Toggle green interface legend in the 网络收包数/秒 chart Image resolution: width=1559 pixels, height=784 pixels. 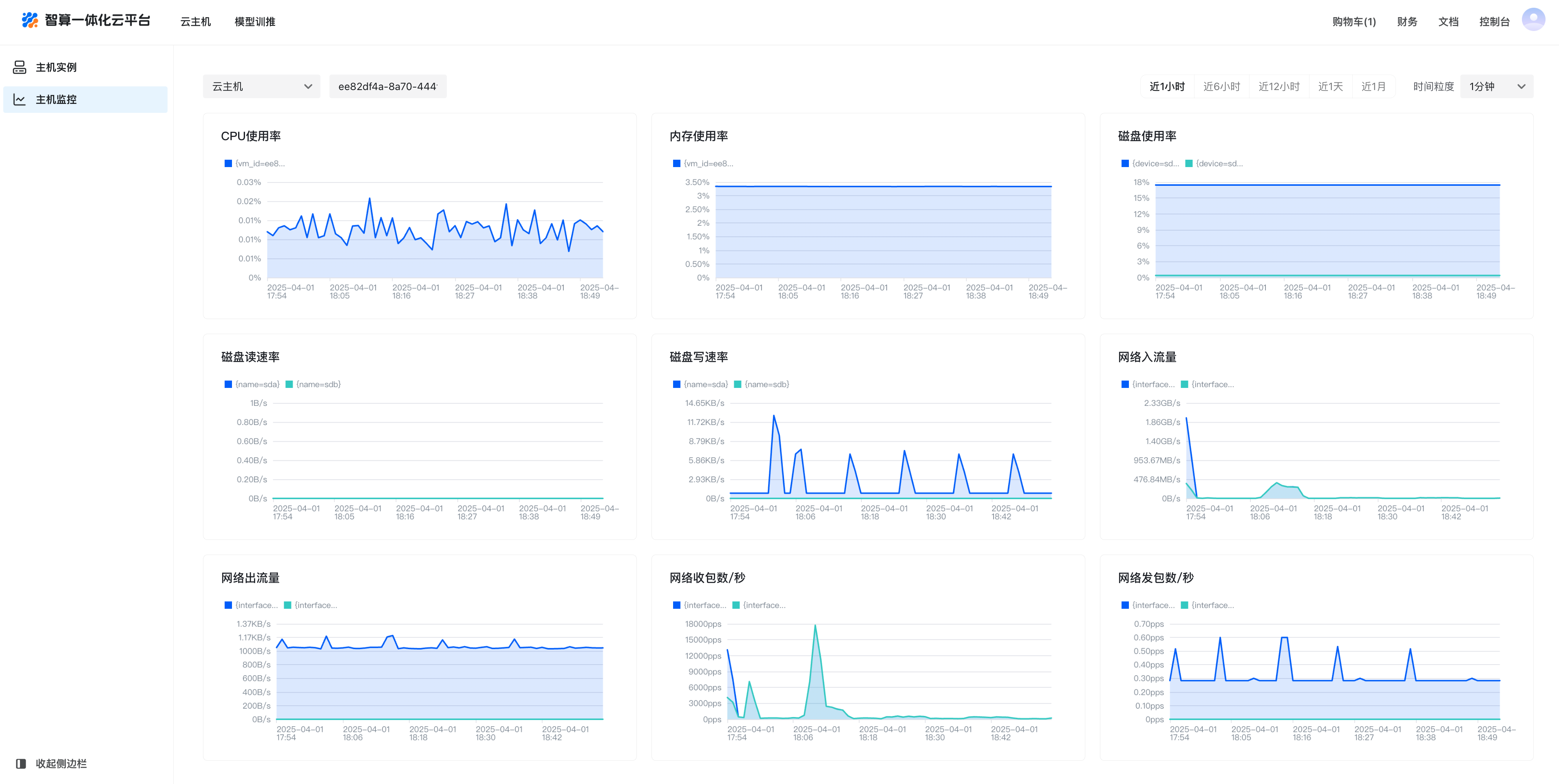point(737,606)
